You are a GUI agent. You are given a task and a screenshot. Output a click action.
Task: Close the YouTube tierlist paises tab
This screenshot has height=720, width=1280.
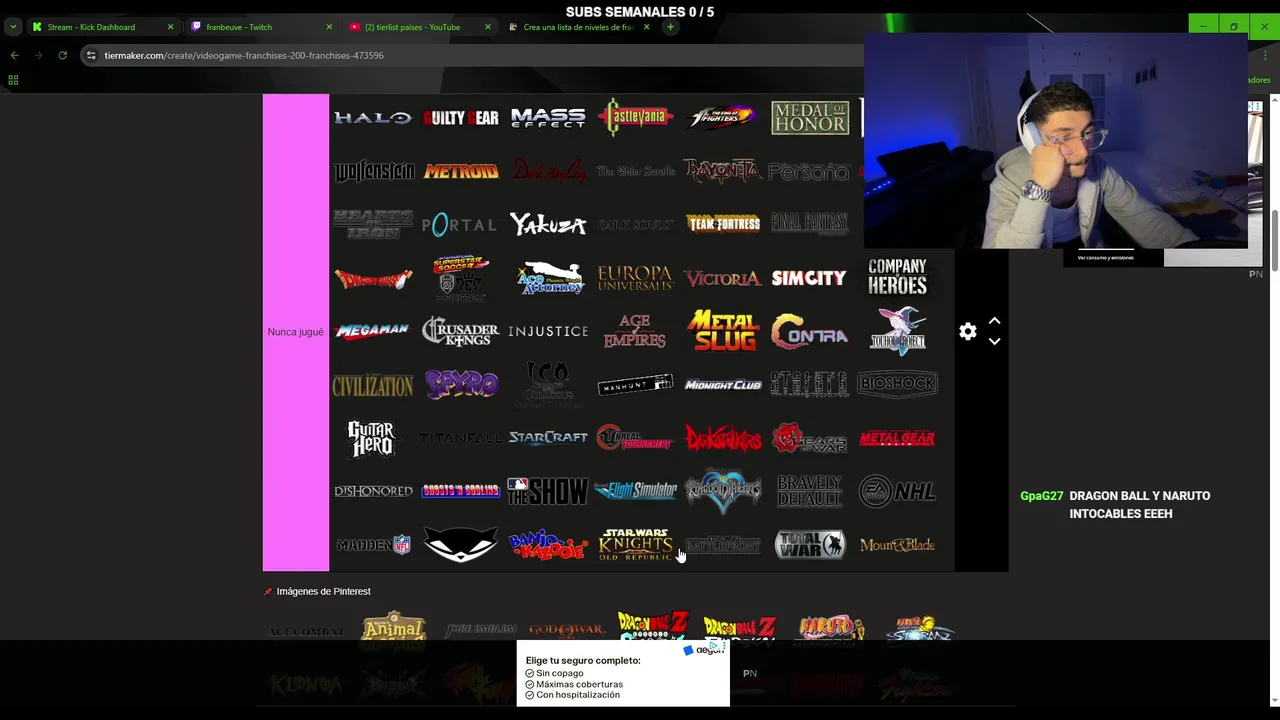(488, 27)
